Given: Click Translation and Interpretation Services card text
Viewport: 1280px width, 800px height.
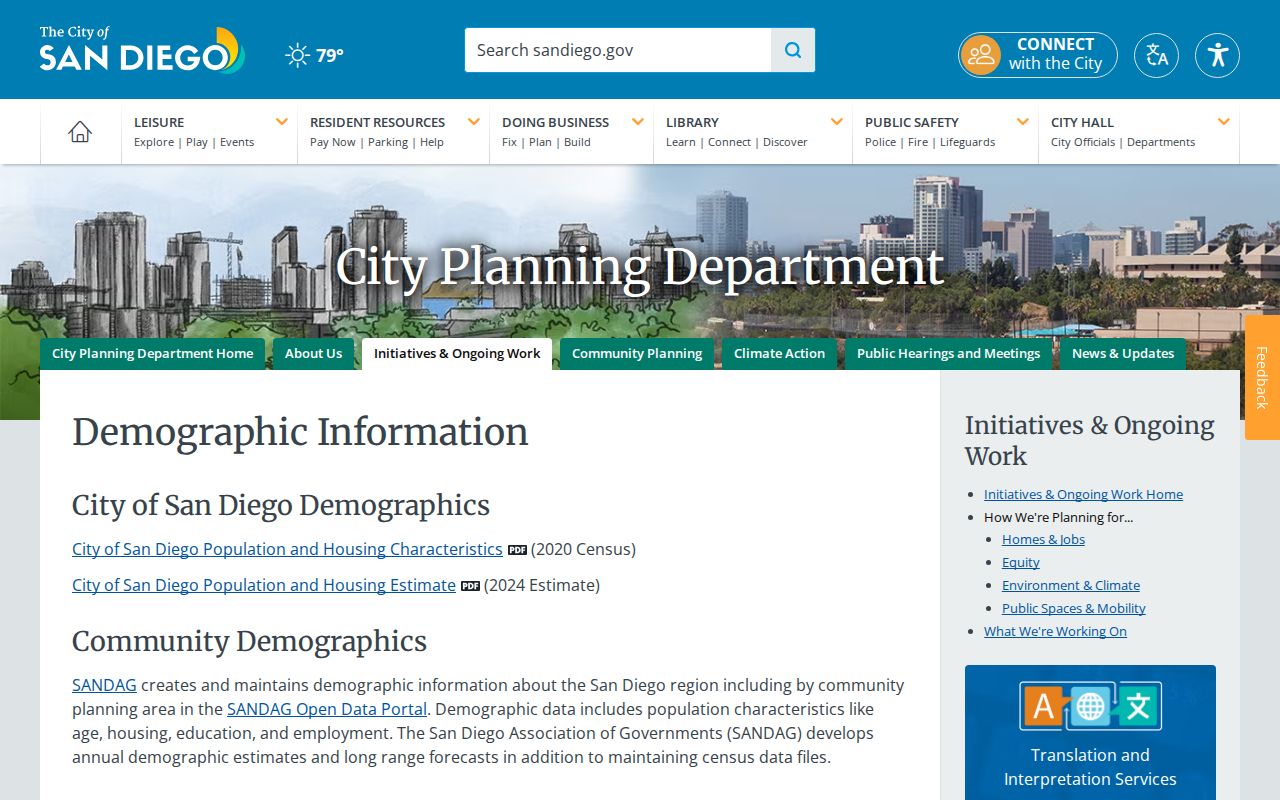Looking at the screenshot, I should (x=1090, y=767).
